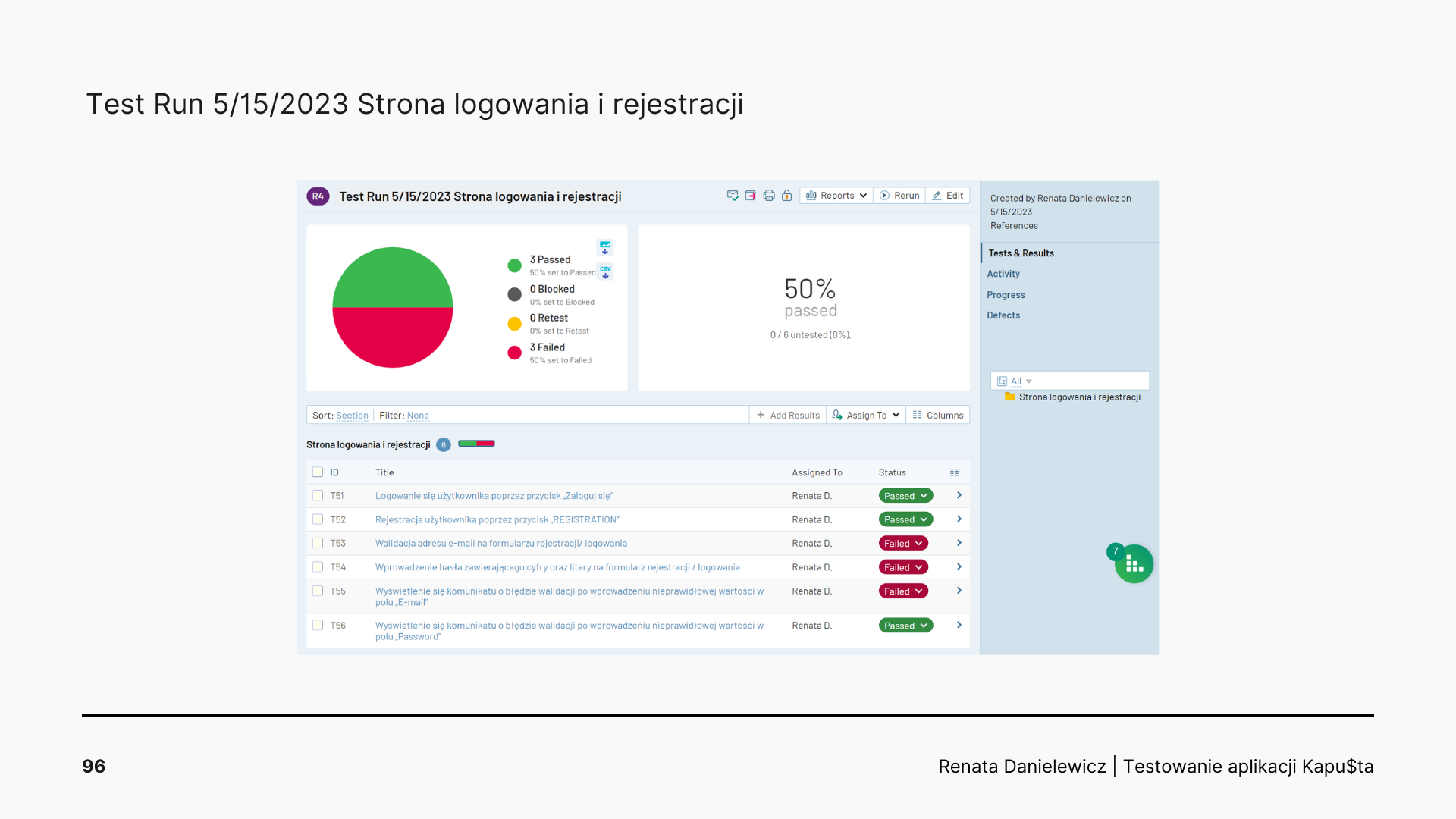Image resolution: width=1456 pixels, height=819 pixels.
Task: Open the Reports dropdown
Action: [836, 196]
